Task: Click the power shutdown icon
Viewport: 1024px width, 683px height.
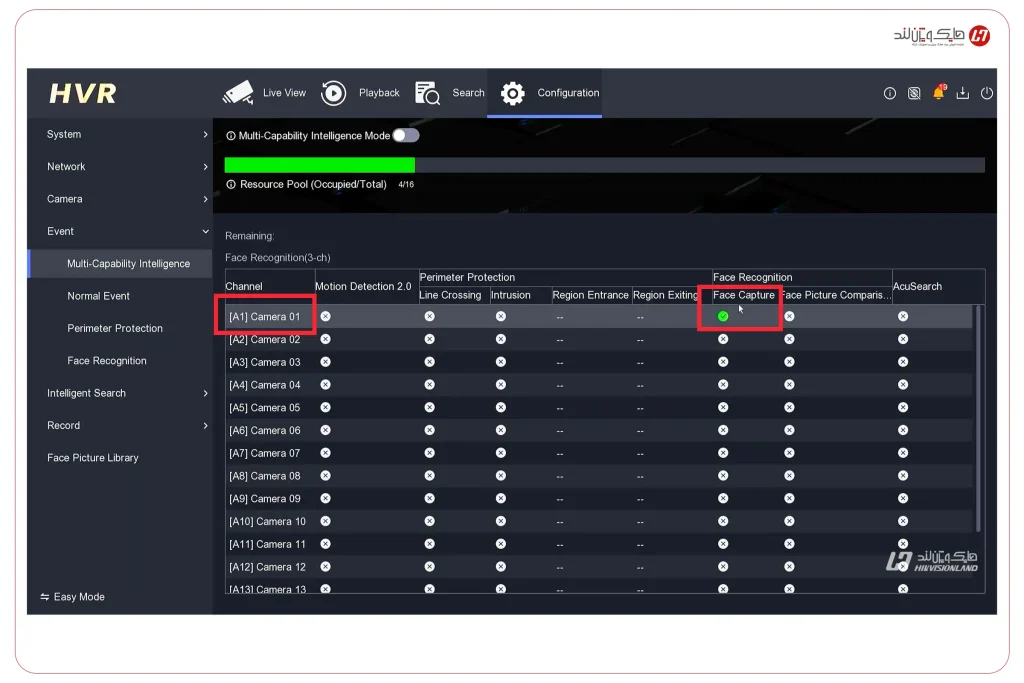Action: click(986, 93)
